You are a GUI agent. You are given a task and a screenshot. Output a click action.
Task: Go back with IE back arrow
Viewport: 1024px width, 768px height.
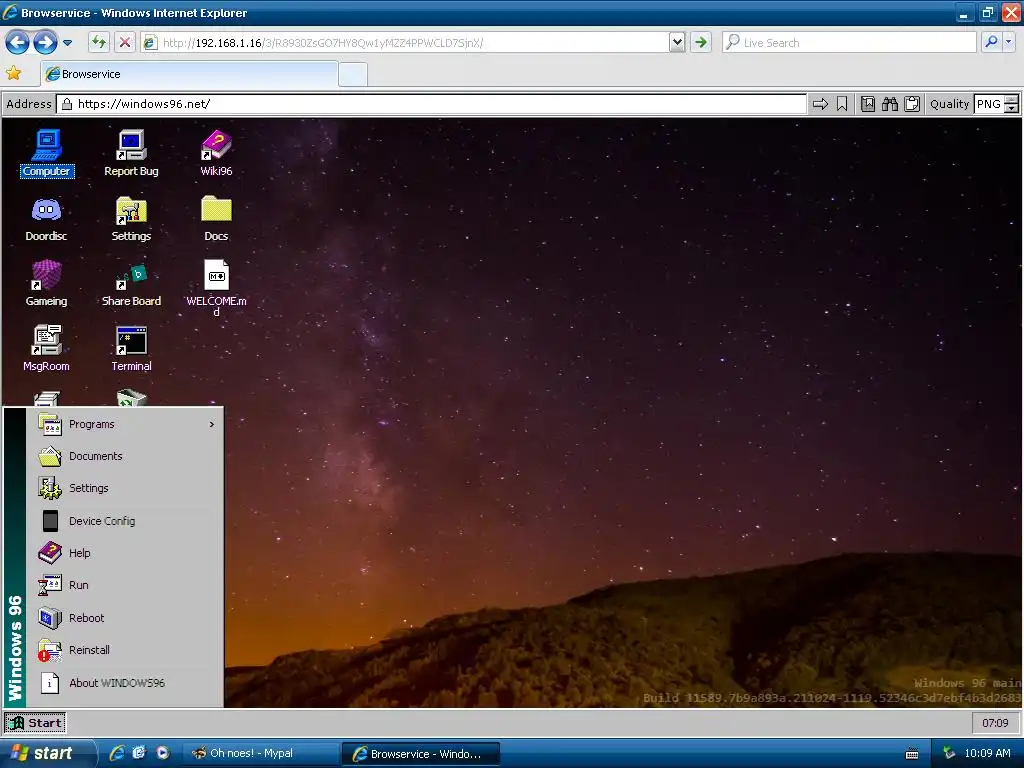tap(18, 43)
